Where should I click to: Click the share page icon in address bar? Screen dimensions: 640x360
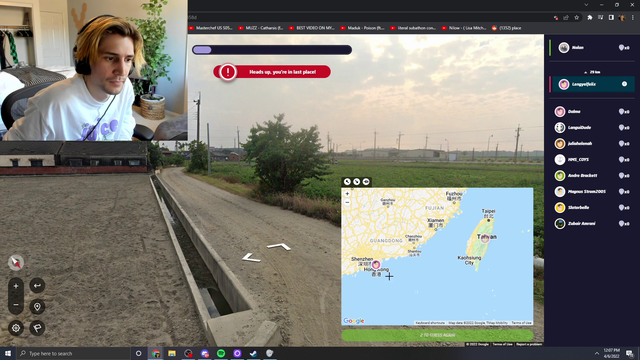coord(566,18)
